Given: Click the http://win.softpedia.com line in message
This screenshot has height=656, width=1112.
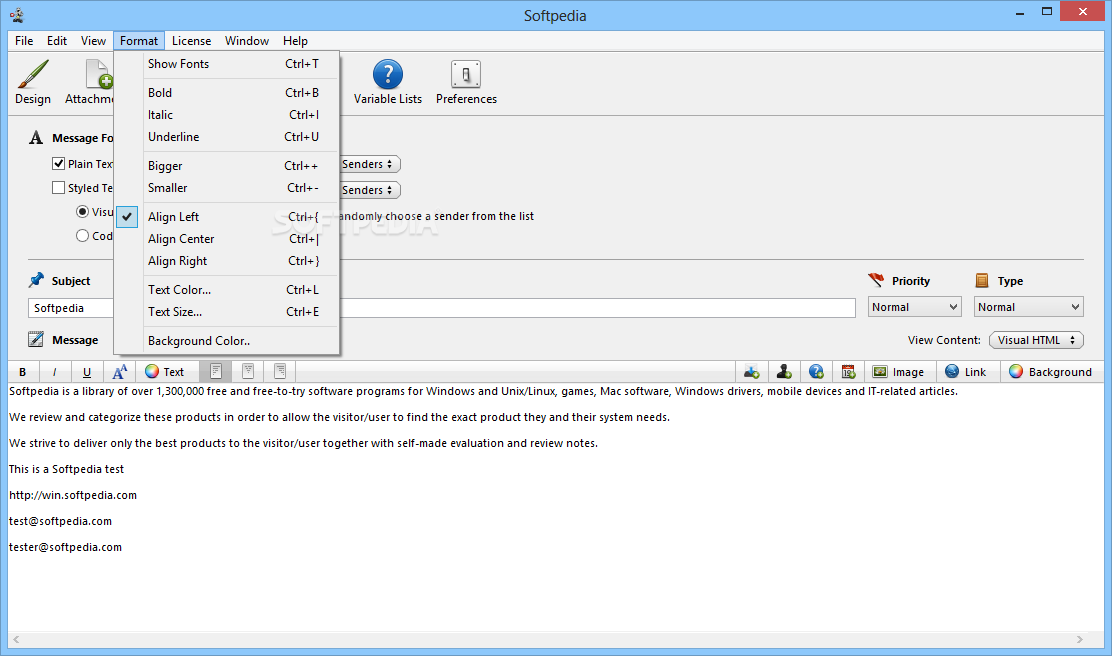Looking at the screenshot, I should 73,495.
